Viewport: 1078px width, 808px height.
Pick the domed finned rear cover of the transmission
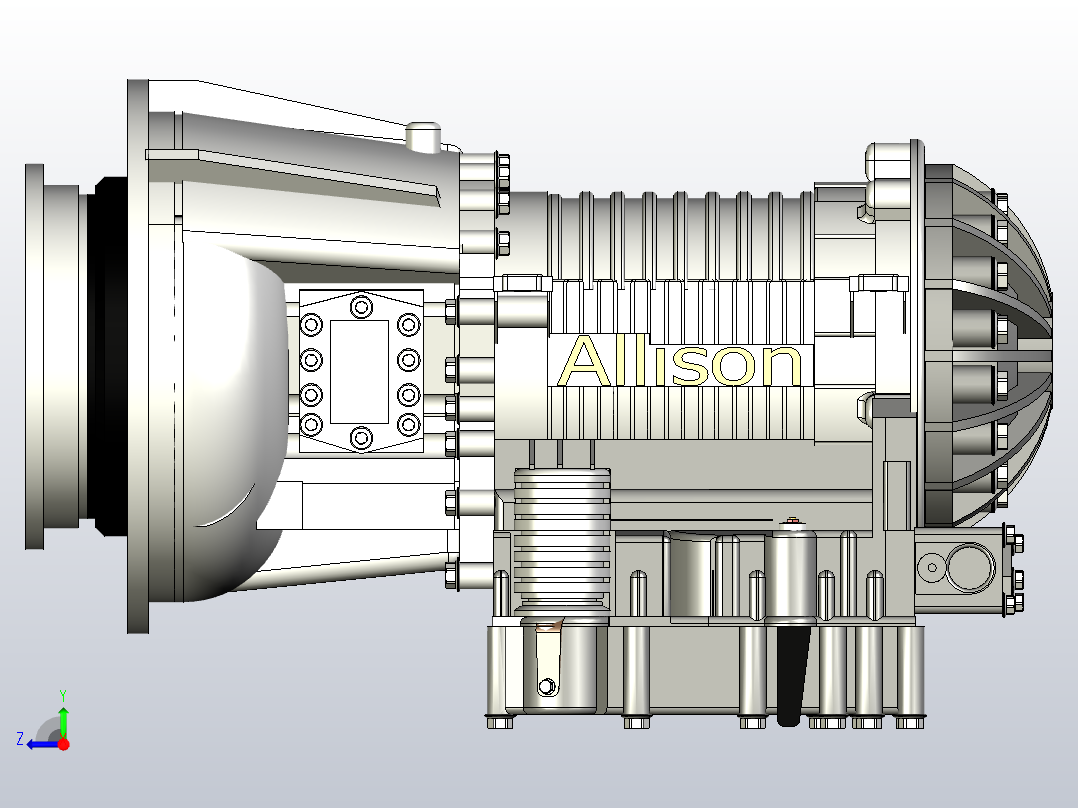pyautogui.click(x=987, y=346)
